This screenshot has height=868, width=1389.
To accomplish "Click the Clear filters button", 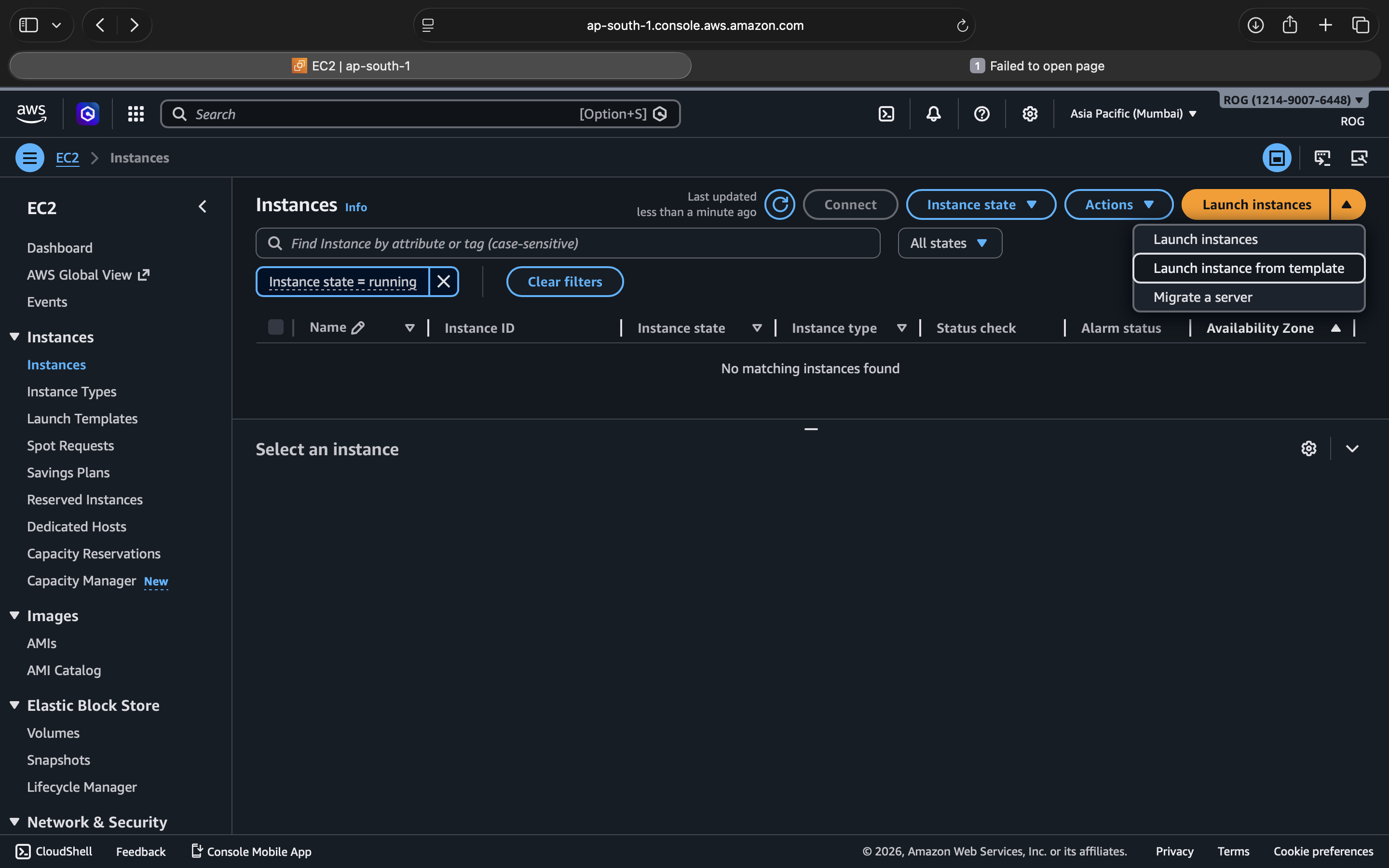I will [564, 281].
